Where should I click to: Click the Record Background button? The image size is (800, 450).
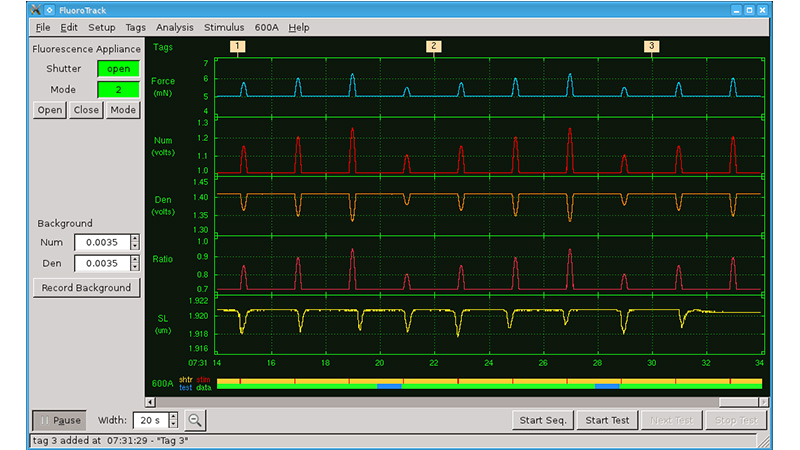[86, 288]
